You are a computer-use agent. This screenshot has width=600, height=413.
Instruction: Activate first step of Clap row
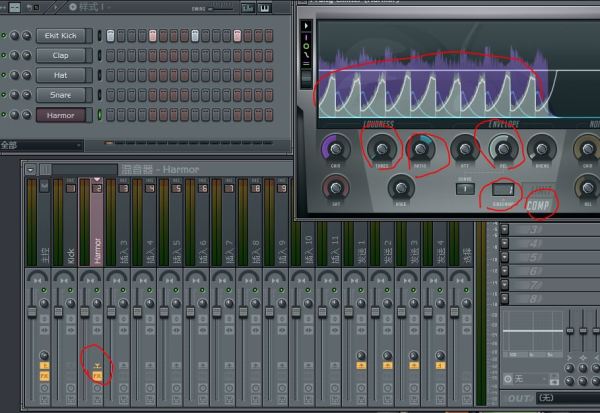click(x=110, y=56)
